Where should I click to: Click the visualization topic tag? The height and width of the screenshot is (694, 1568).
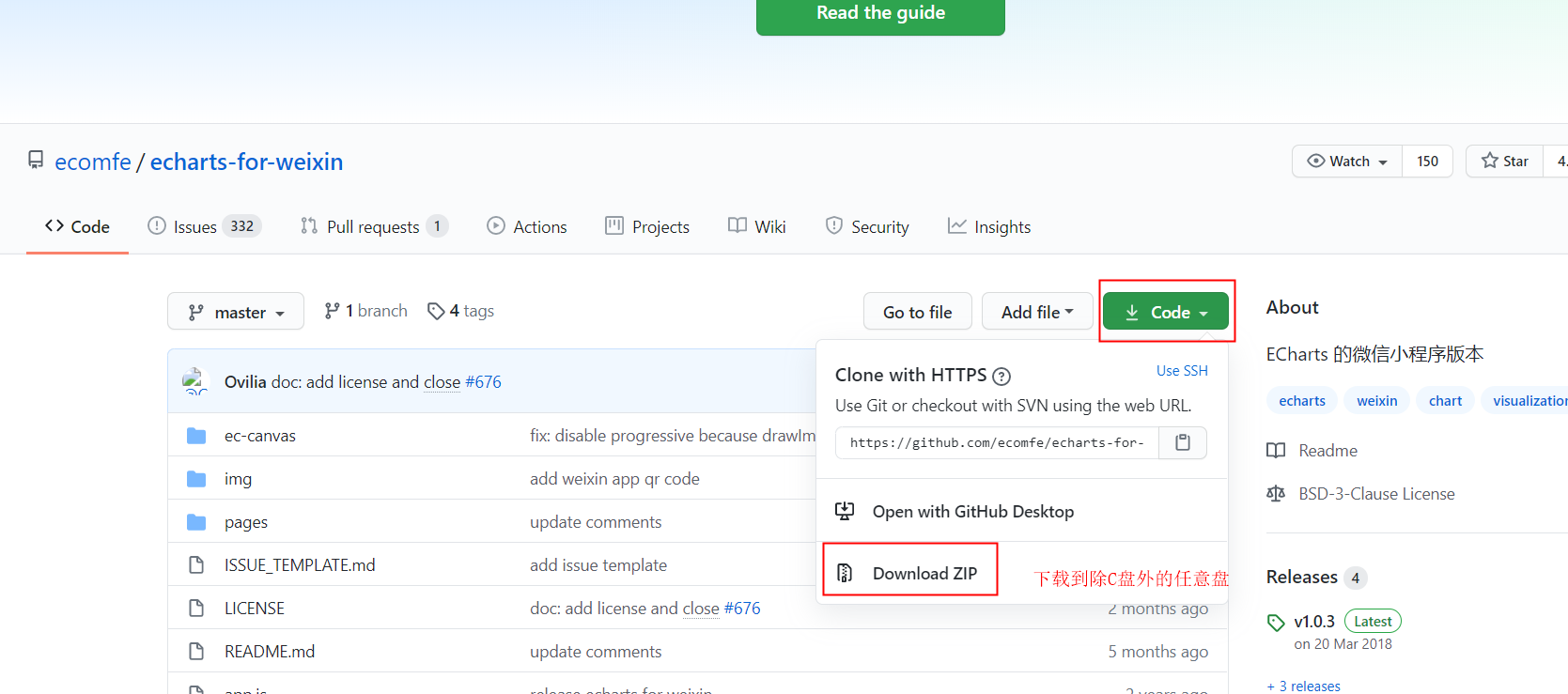click(1526, 401)
